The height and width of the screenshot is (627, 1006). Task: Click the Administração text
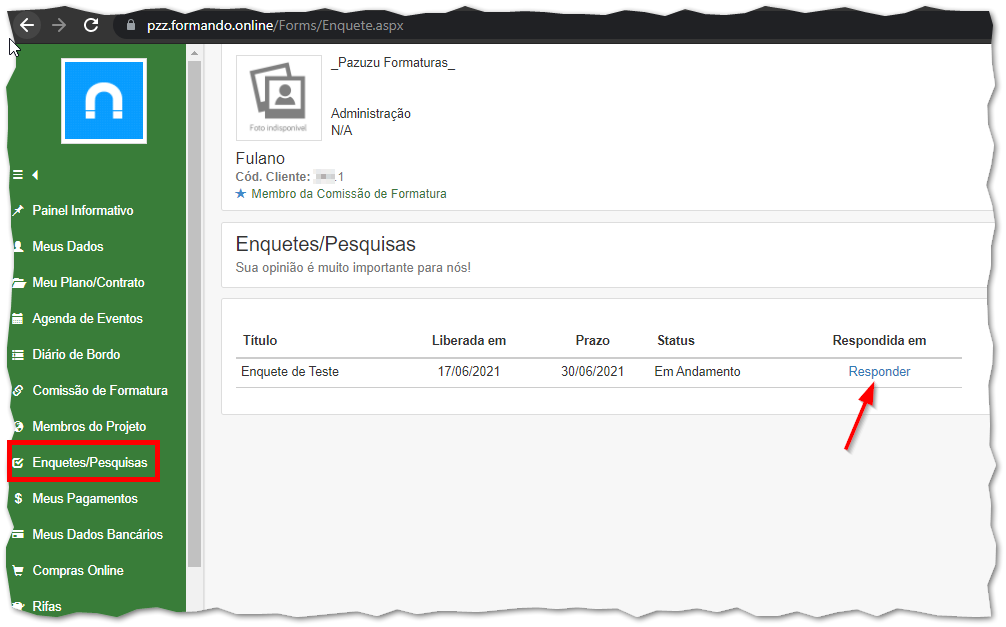(x=371, y=114)
